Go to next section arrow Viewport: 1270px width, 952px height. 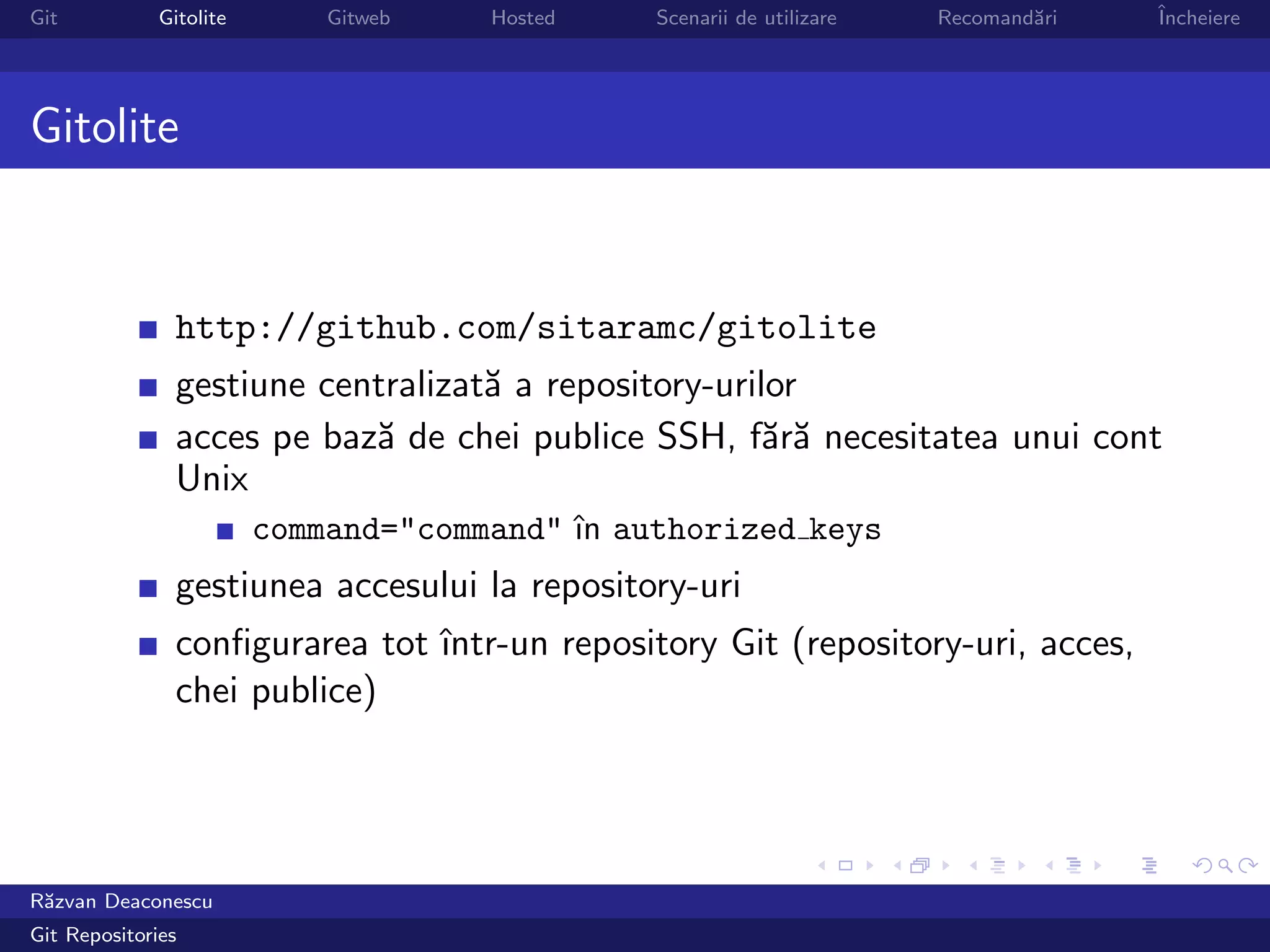click(1098, 865)
